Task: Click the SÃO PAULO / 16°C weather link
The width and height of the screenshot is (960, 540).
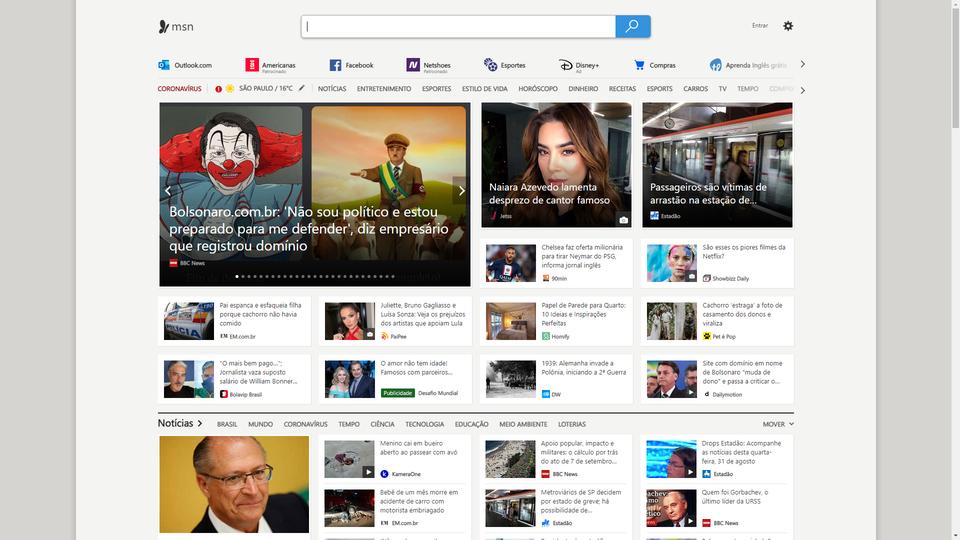Action: tap(266, 88)
